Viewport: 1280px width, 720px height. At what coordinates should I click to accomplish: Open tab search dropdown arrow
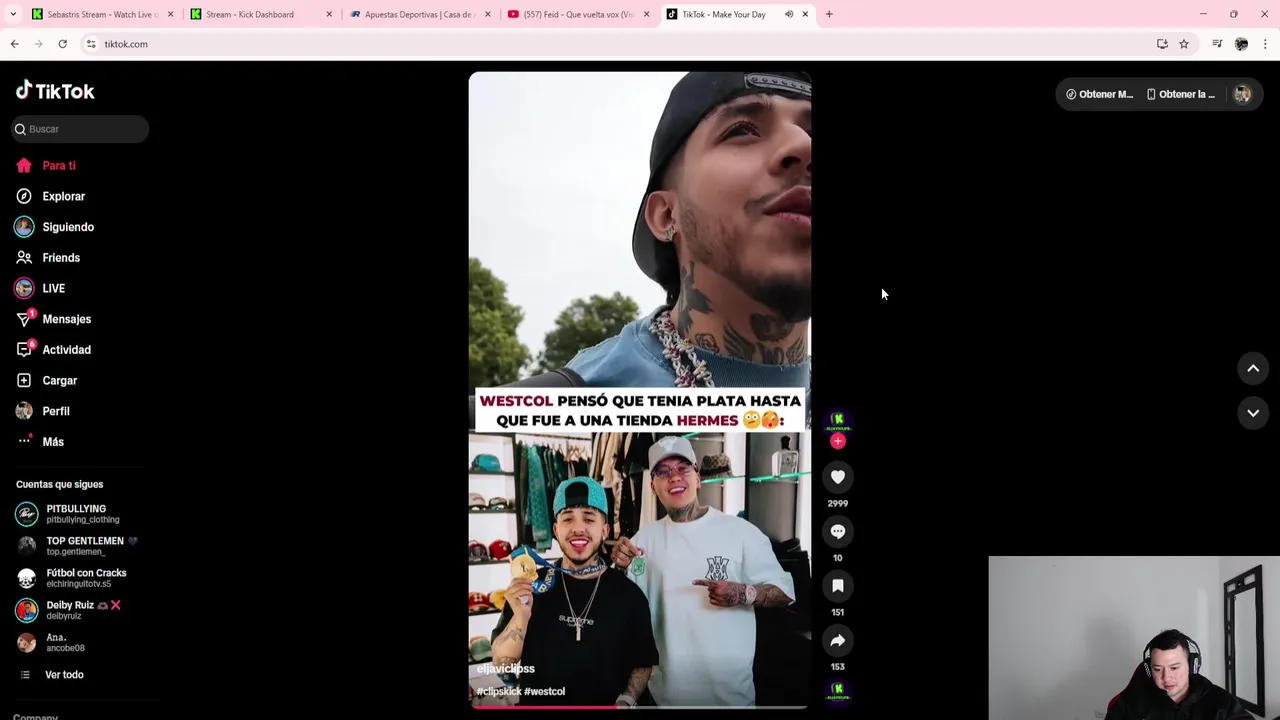(13, 14)
